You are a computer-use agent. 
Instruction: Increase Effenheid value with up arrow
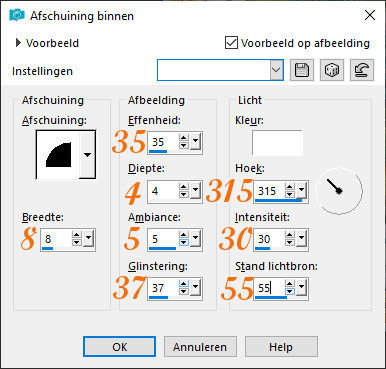[x=184, y=138]
